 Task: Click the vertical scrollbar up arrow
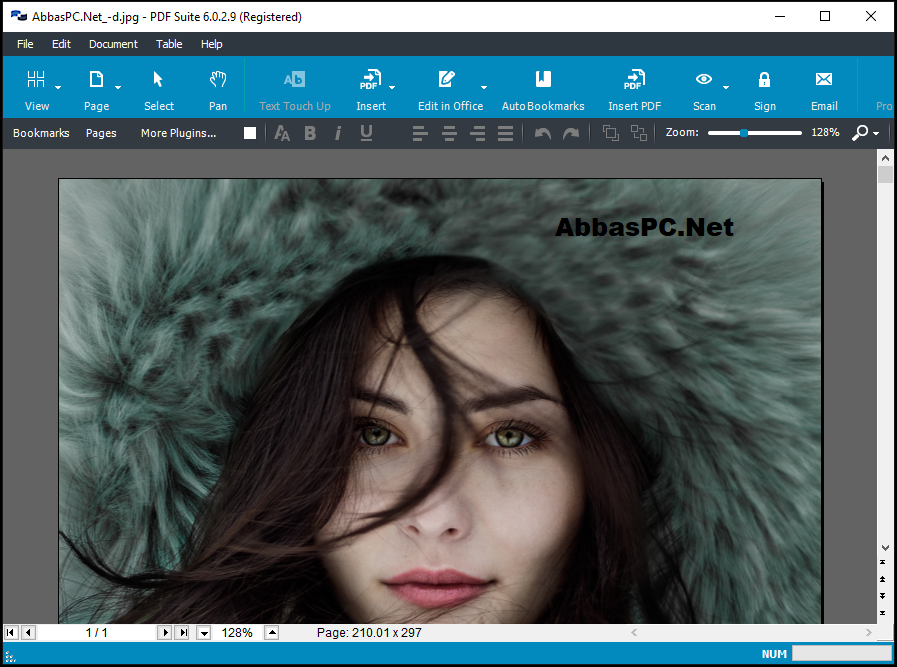[x=885, y=158]
